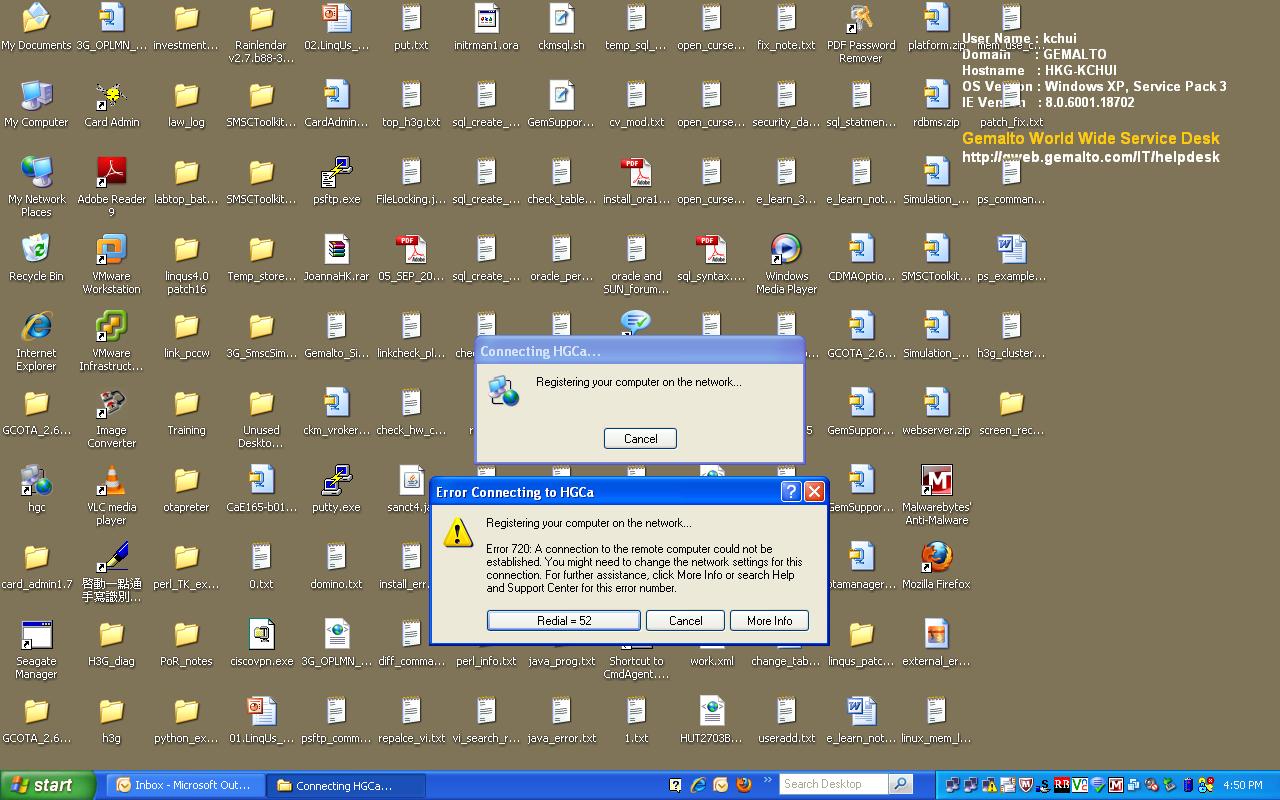Screen dimensions: 1280x800
Task: Click Redial = 52 in the error dialog
Action: pos(564,621)
